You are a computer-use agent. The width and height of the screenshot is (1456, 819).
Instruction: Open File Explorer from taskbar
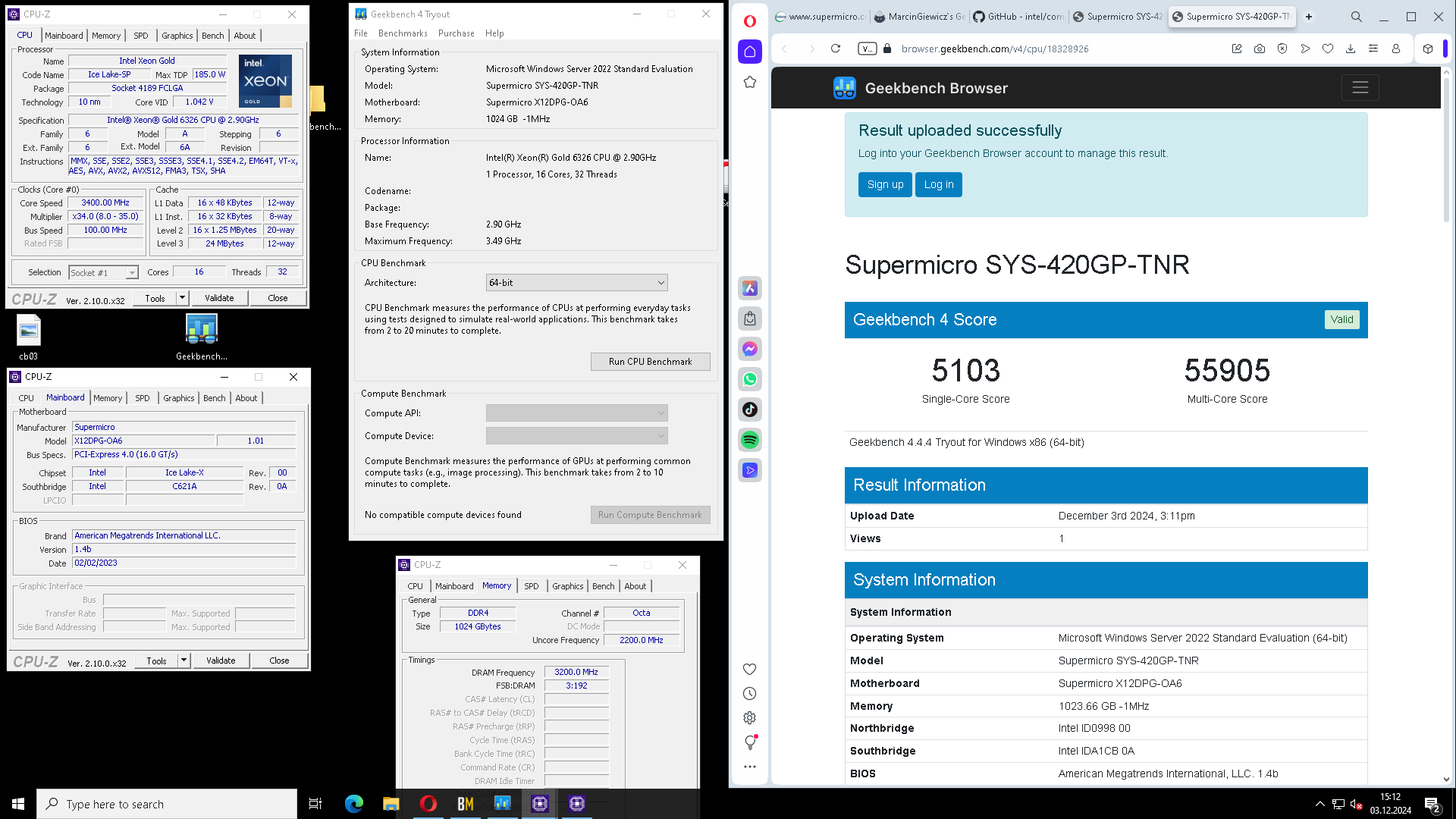pyautogui.click(x=391, y=804)
